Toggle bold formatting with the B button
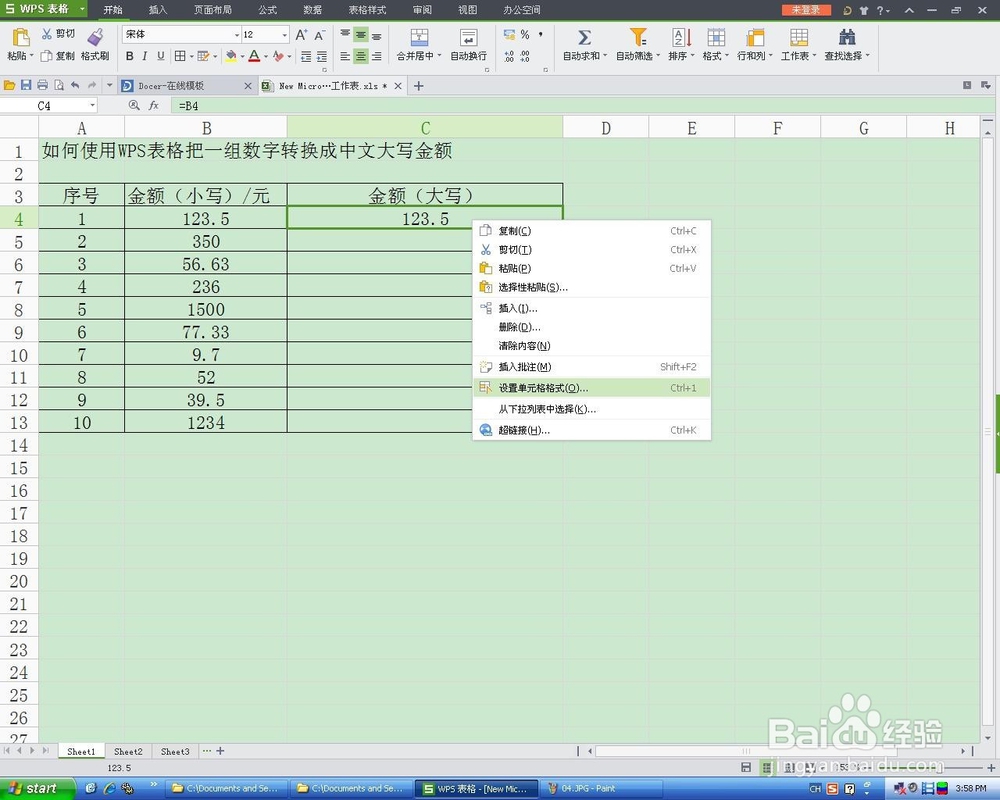 [x=130, y=57]
